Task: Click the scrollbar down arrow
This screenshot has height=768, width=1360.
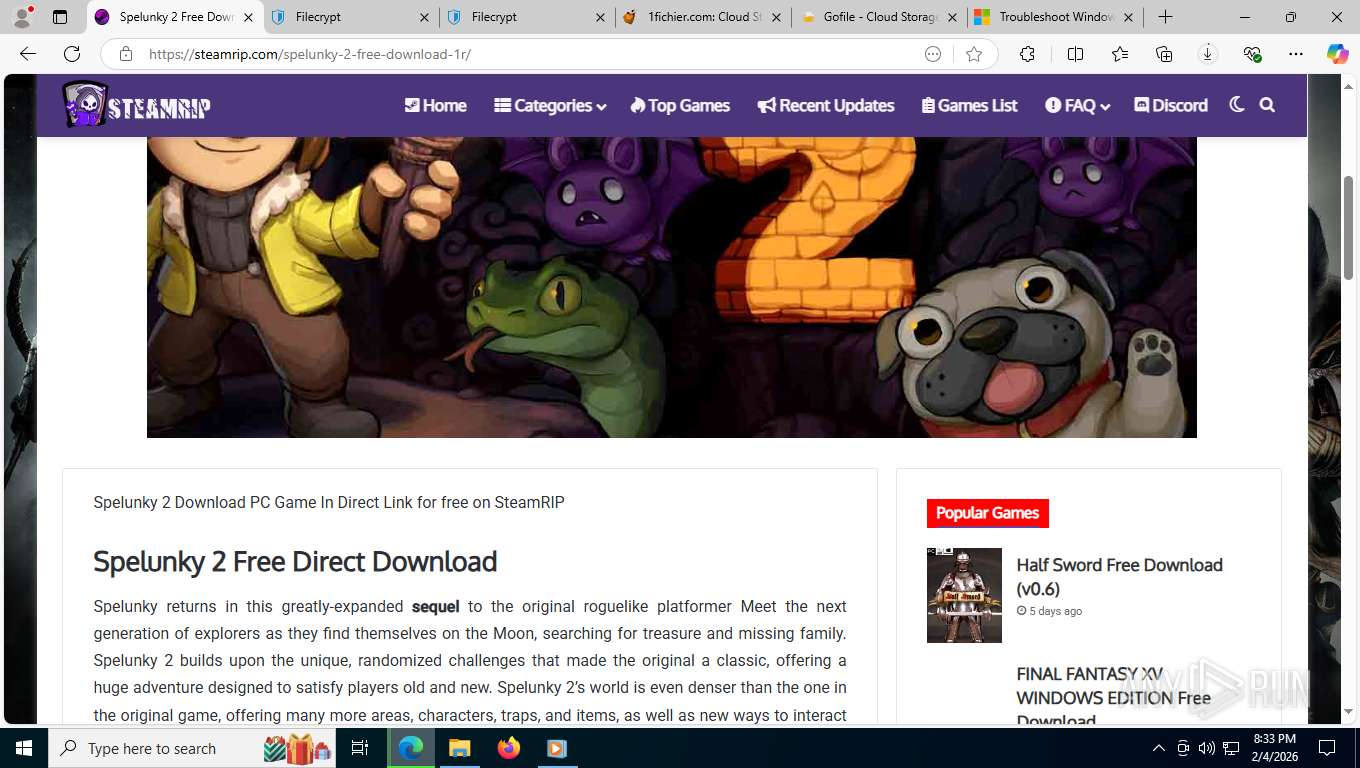Action: coord(1349,711)
